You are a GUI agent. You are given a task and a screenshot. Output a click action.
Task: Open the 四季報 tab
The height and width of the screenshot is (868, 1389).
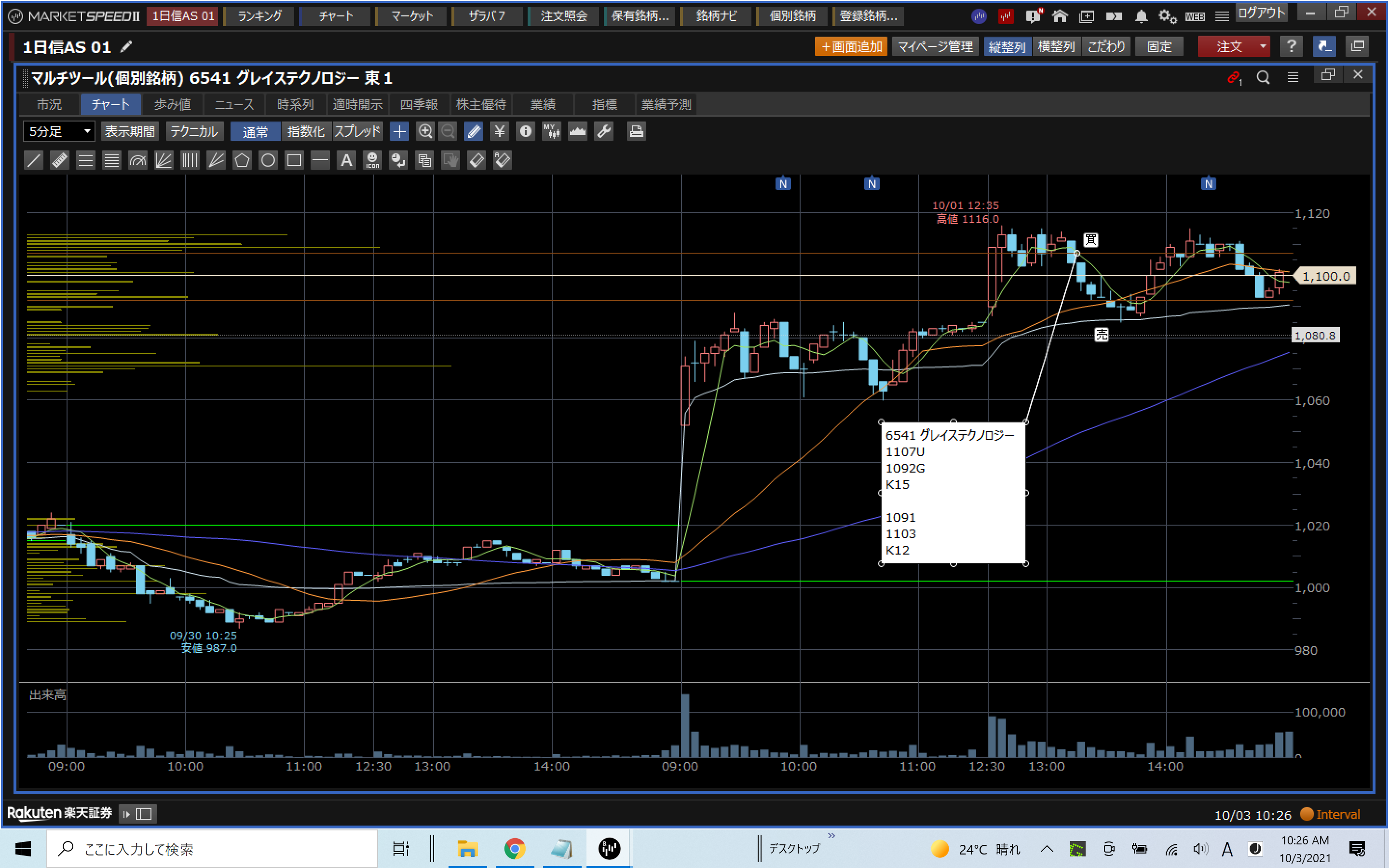(419, 105)
